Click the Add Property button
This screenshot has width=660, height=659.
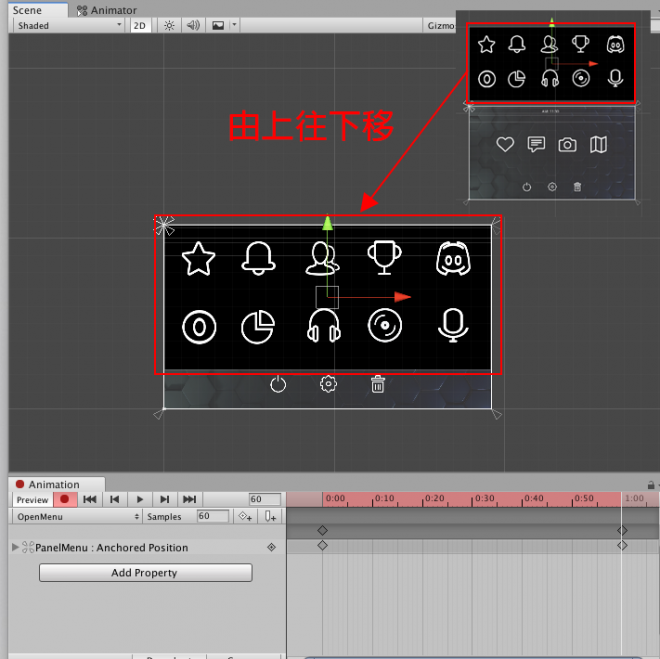tap(145, 573)
